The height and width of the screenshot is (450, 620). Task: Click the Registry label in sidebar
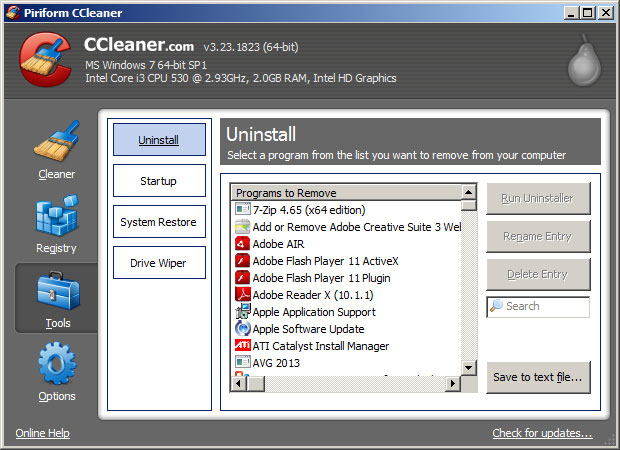(x=56, y=248)
